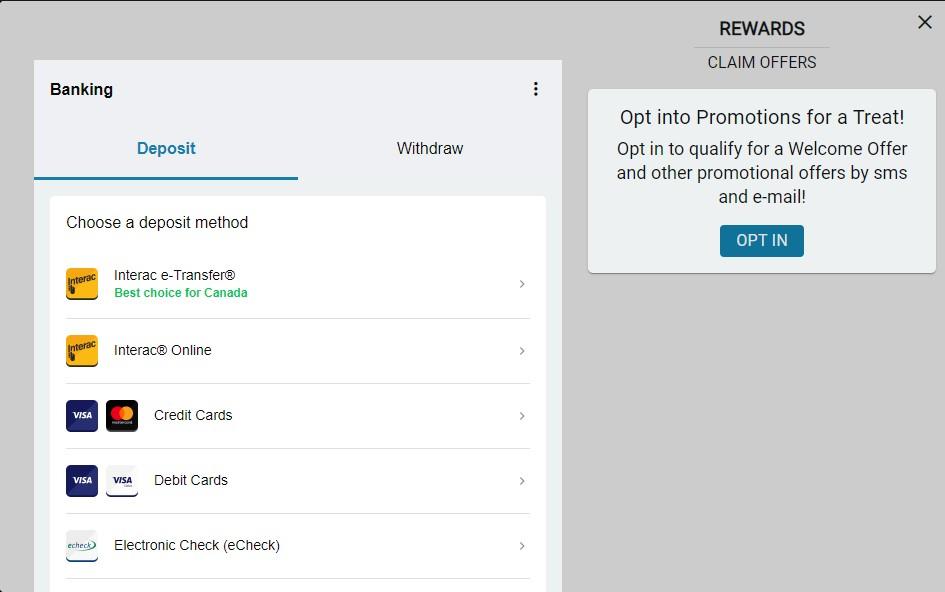The image size is (945, 592).
Task: Choose the Debit Cards deposit method label
Action: coord(191,480)
